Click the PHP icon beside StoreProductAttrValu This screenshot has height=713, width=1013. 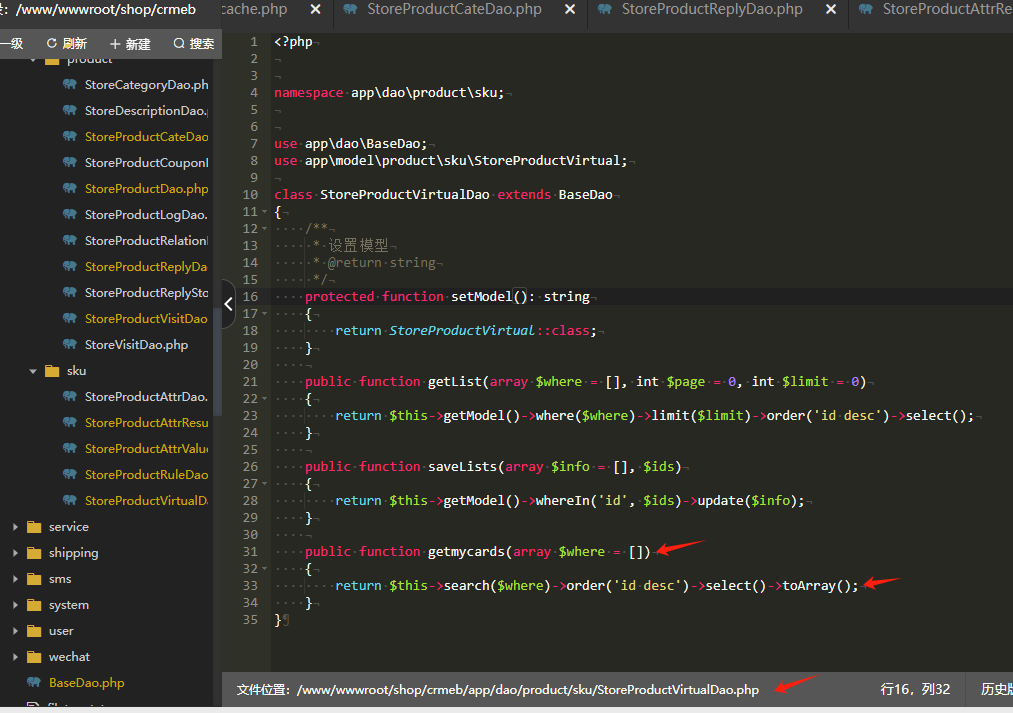point(70,448)
